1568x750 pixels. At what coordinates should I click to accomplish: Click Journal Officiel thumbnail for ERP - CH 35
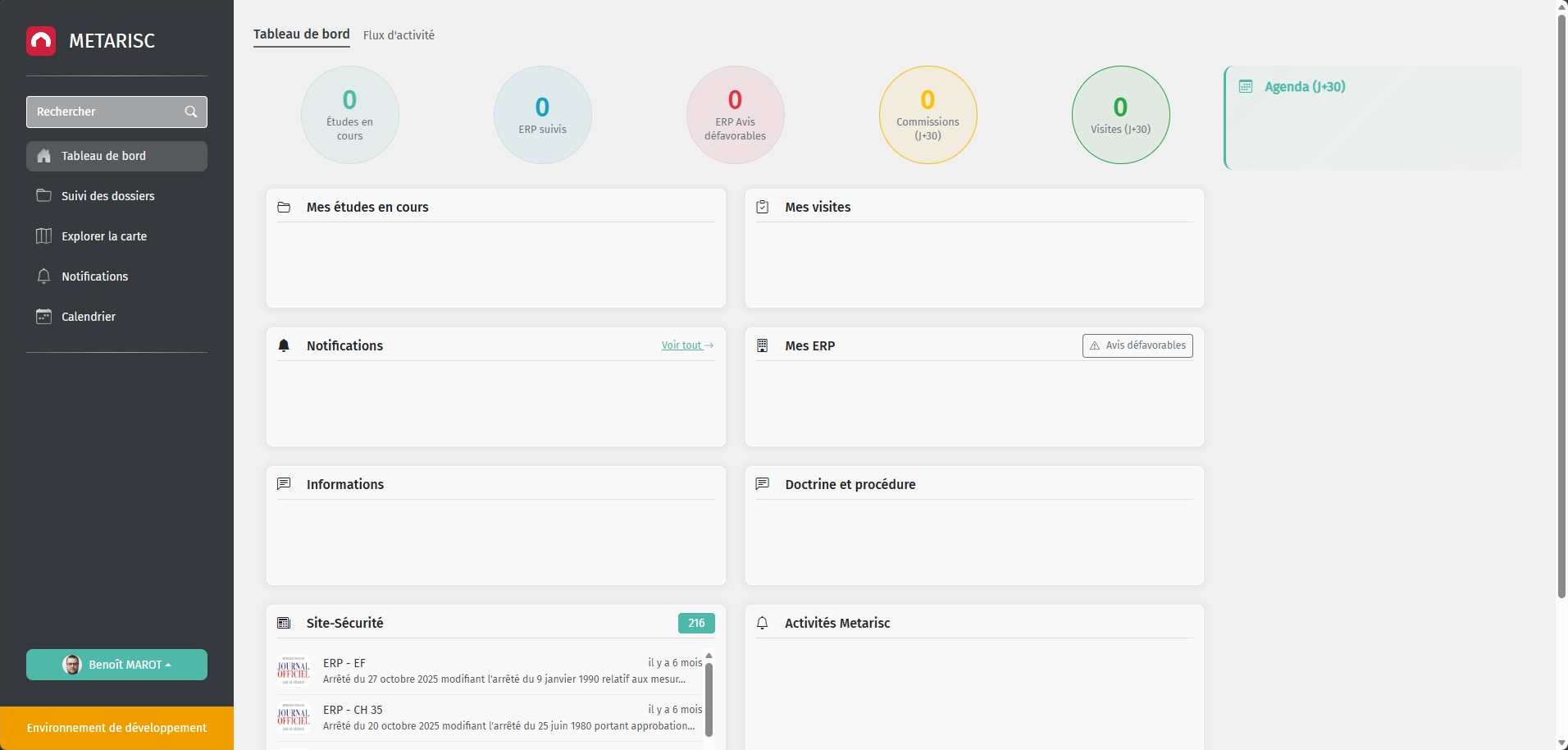coord(294,717)
